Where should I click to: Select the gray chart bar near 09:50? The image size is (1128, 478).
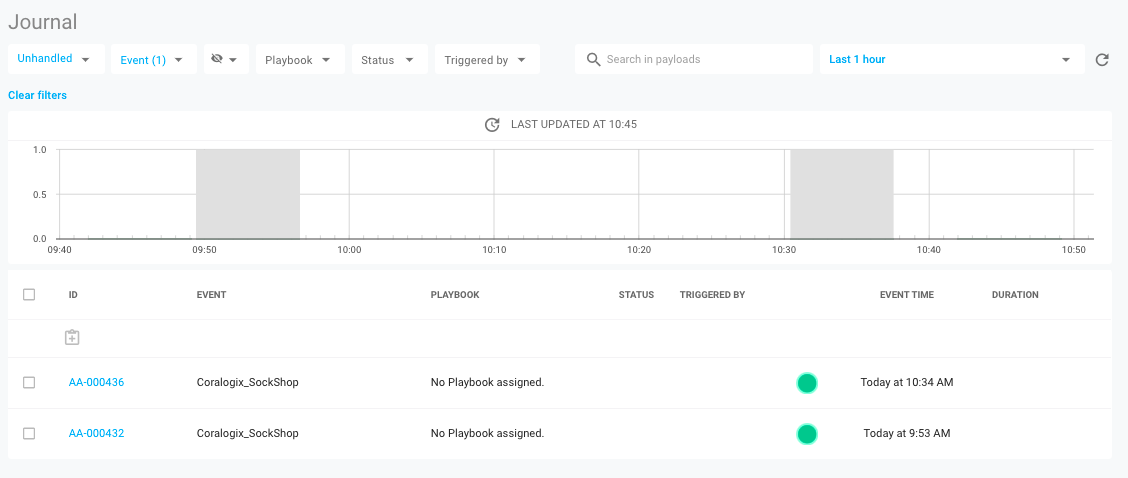[x=248, y=194]
